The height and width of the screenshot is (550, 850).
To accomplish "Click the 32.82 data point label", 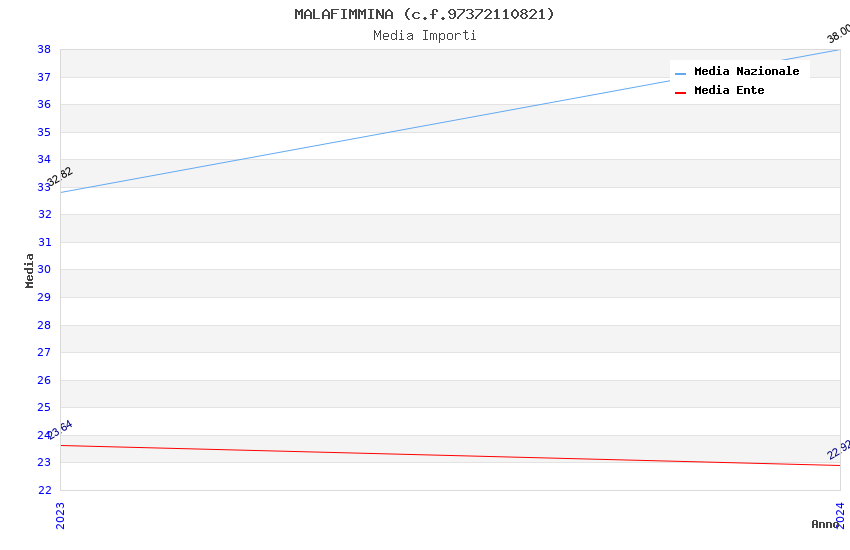I will coord(60,177).
